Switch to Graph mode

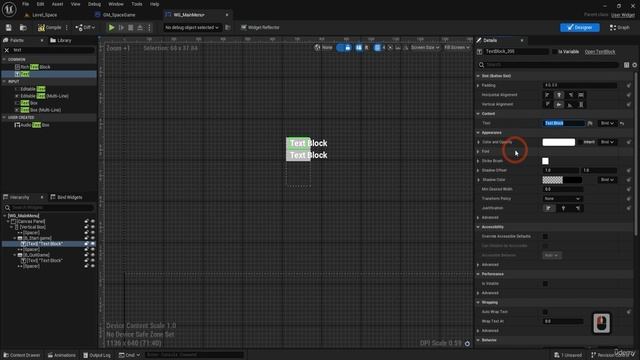pos(619,27)
